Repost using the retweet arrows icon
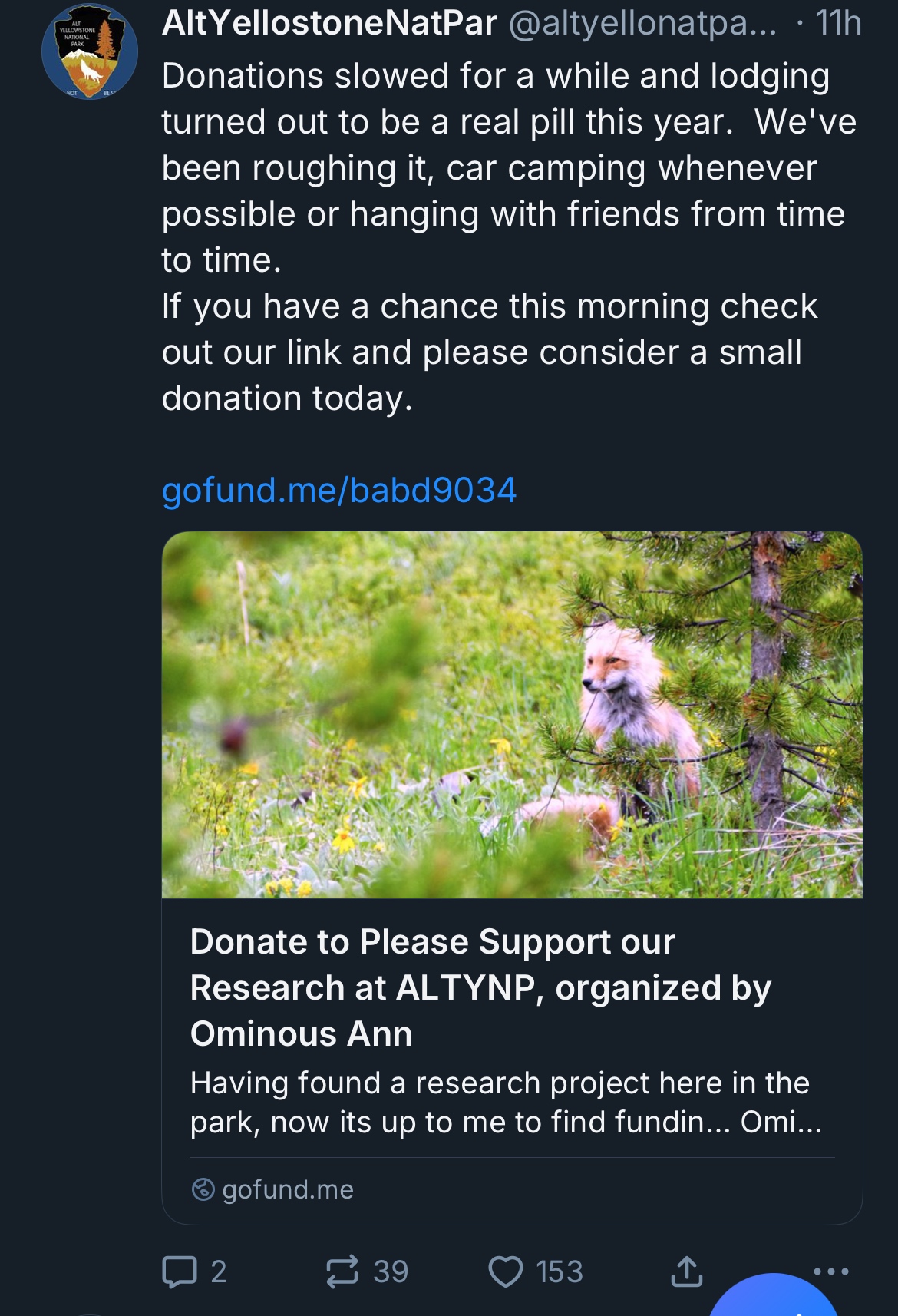 (x=342, y=1271)
